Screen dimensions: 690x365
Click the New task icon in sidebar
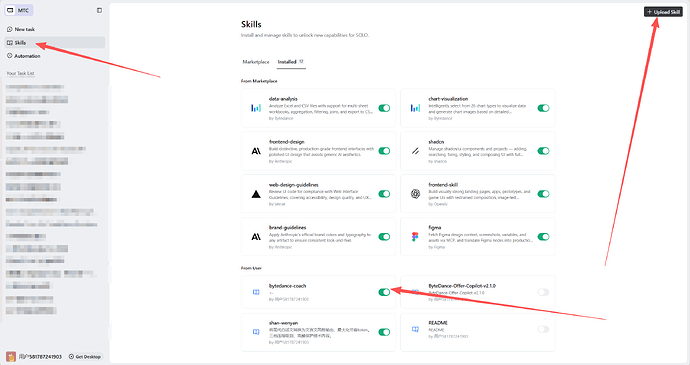tap(9, 29)
